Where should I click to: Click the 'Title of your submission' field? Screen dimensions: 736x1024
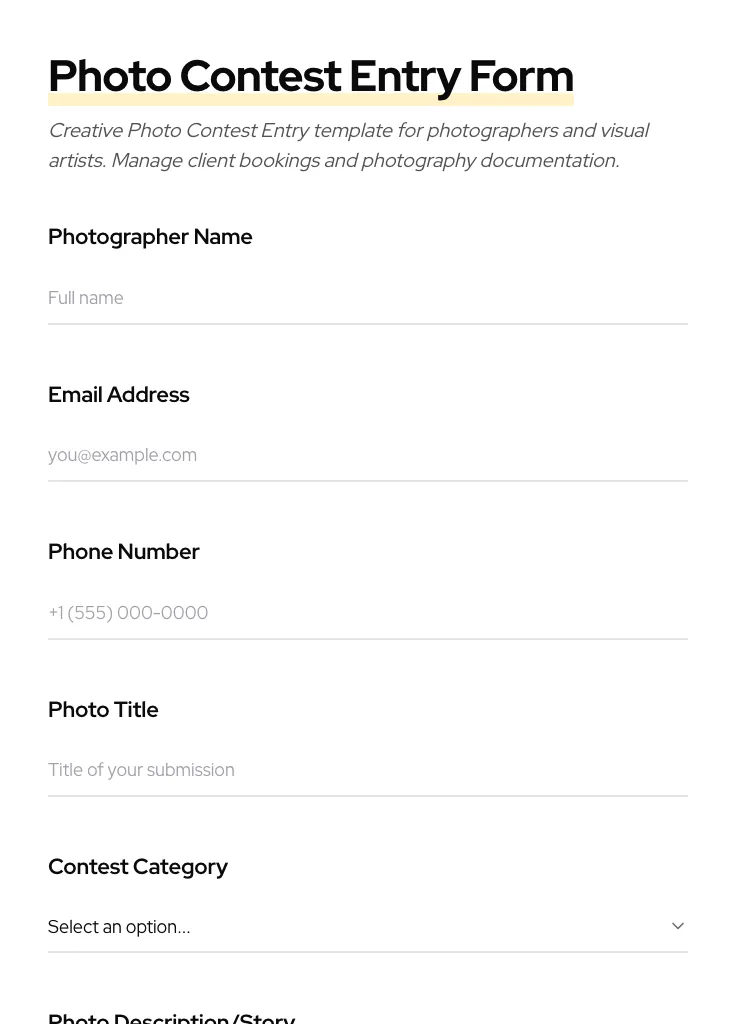[x=367, y=770]
